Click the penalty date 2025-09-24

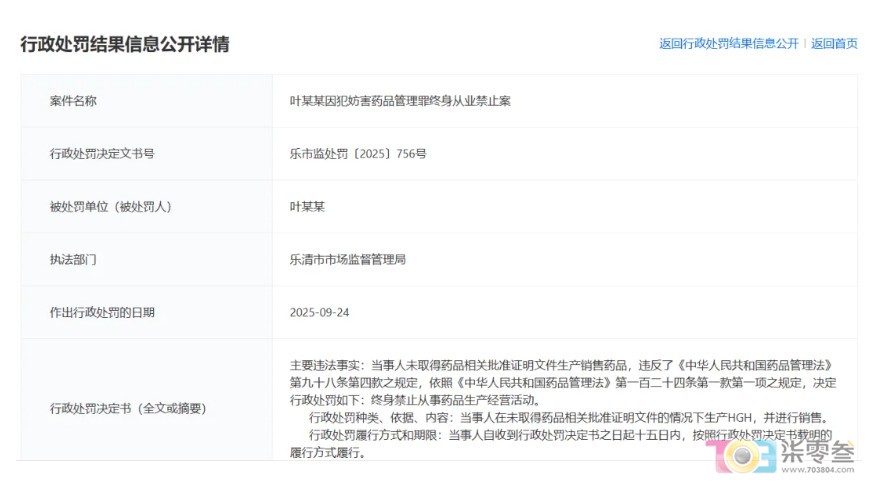tap(320, 312)
